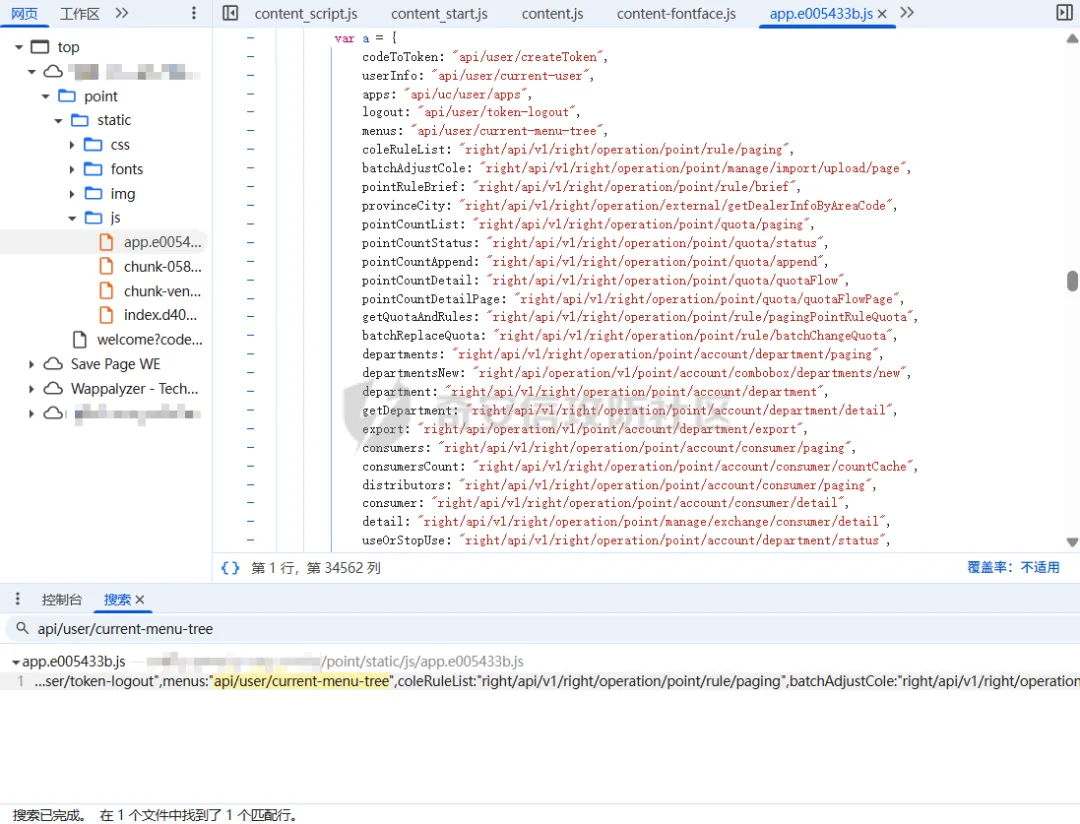Image resolution: width=1080 pixels, height=824 pixels.
Task: Click the static folder icon
Action: [x=80, y=120]
